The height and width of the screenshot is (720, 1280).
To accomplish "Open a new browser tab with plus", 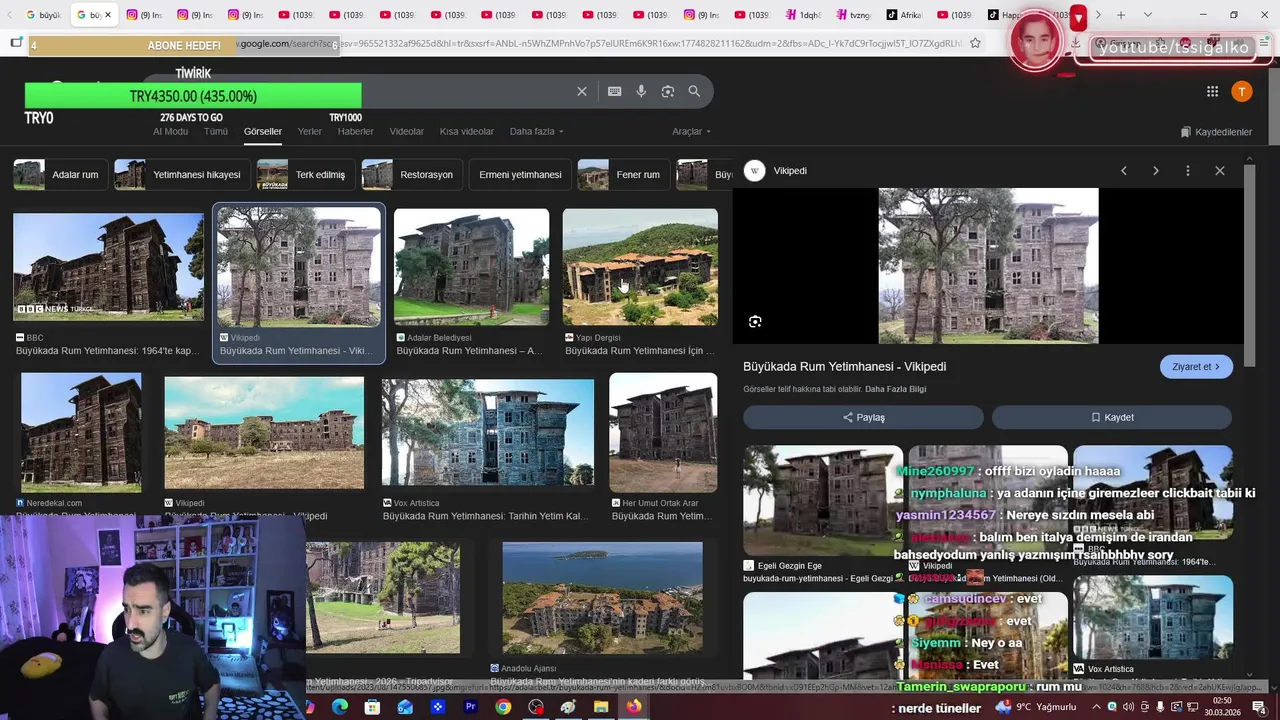I will 1121,15.
